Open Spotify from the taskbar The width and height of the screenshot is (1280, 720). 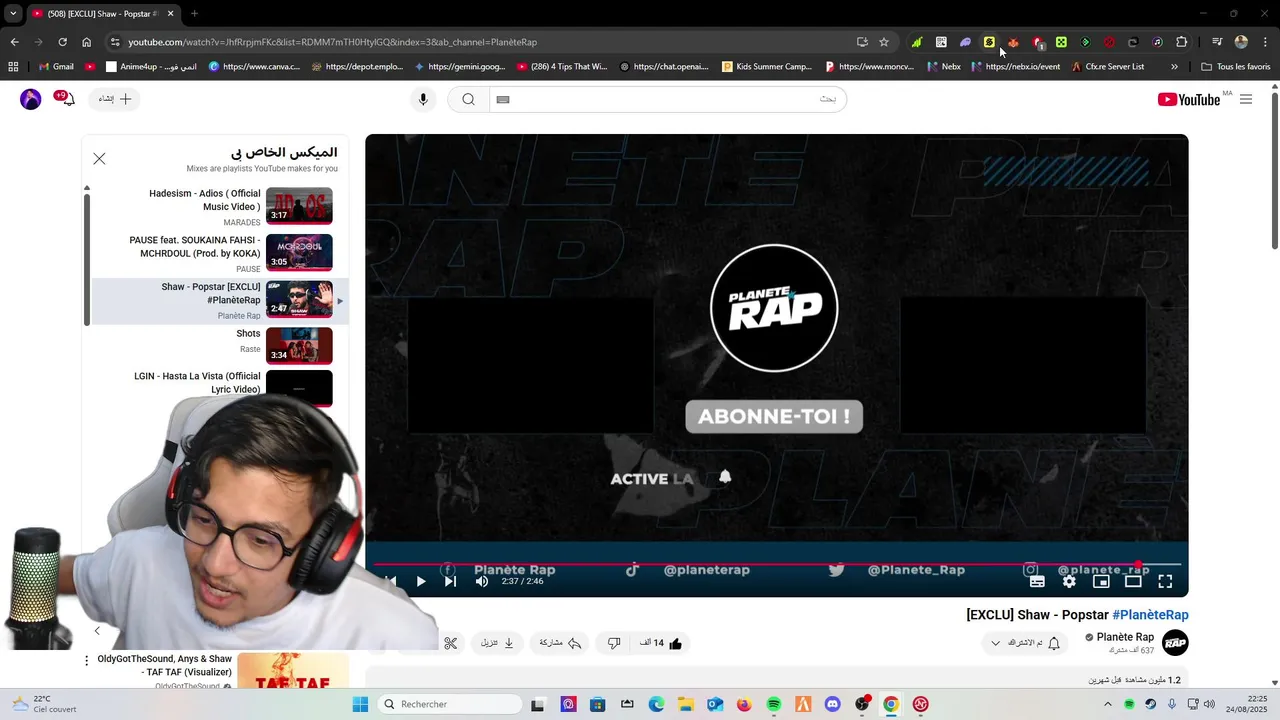(x=774, y=704)
